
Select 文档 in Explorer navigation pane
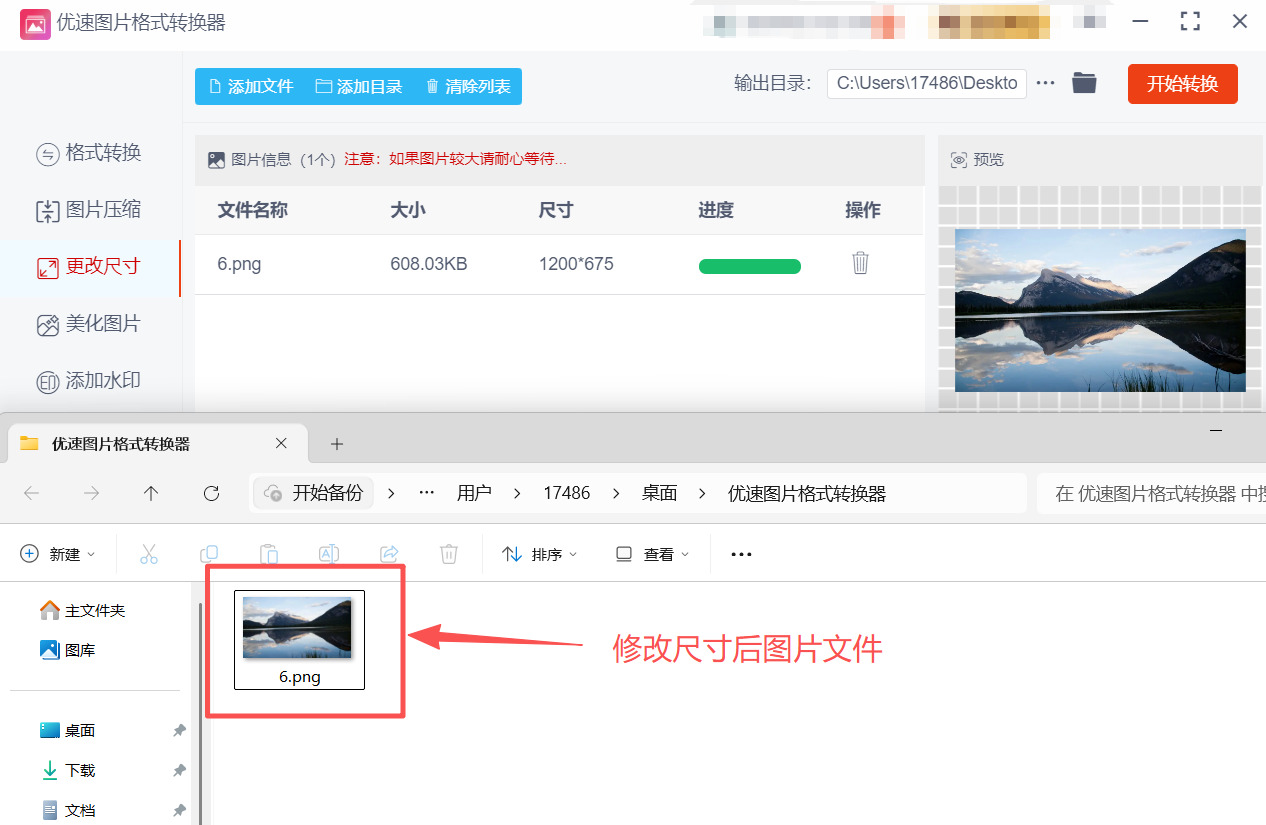pyautogui.click(x=68, y=810)
